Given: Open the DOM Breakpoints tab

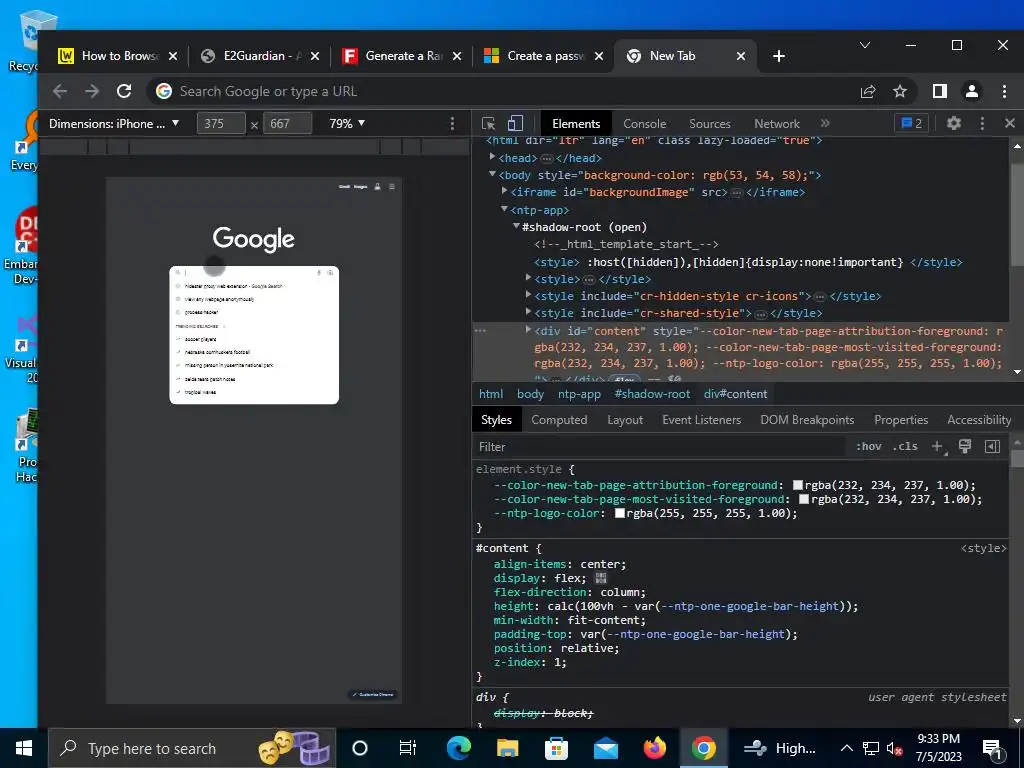Looking at the screenshot, I should point(807,420).
